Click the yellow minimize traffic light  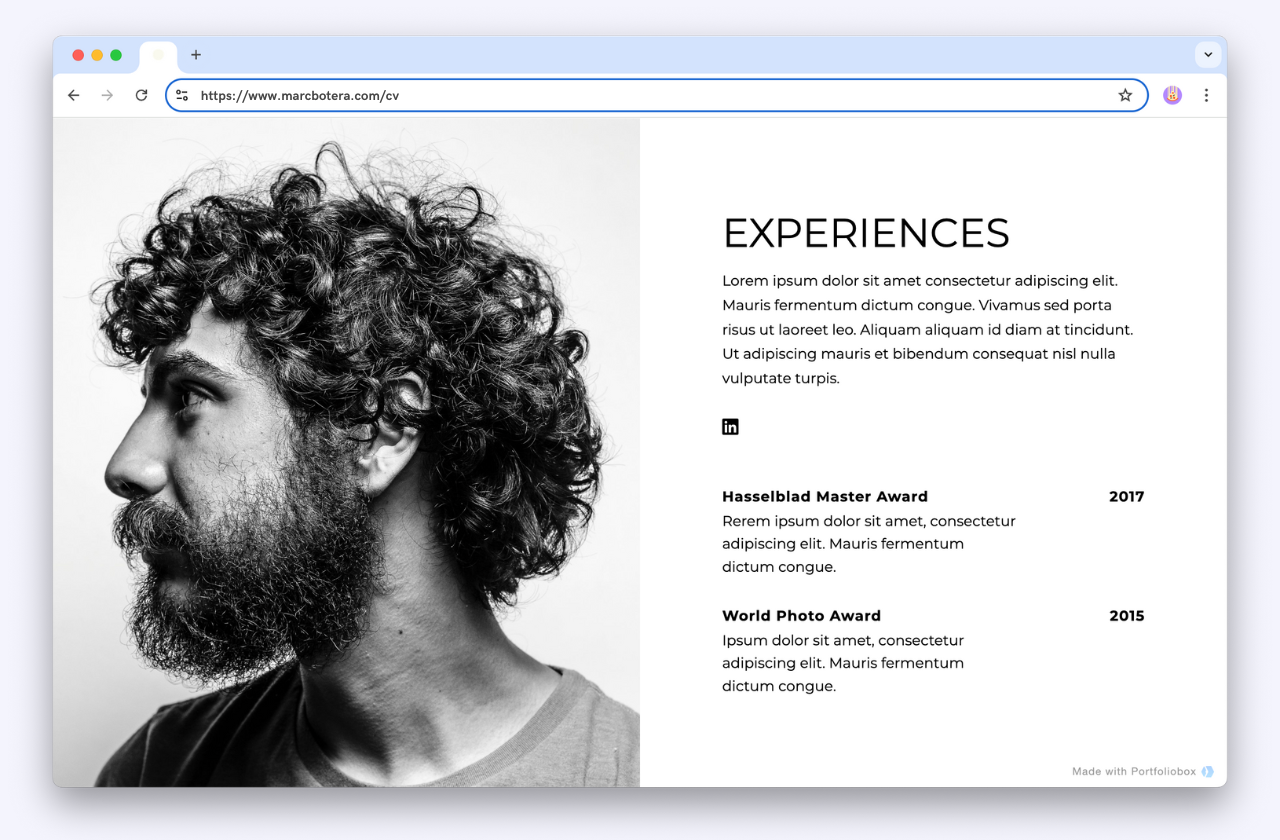coord(96,55)
